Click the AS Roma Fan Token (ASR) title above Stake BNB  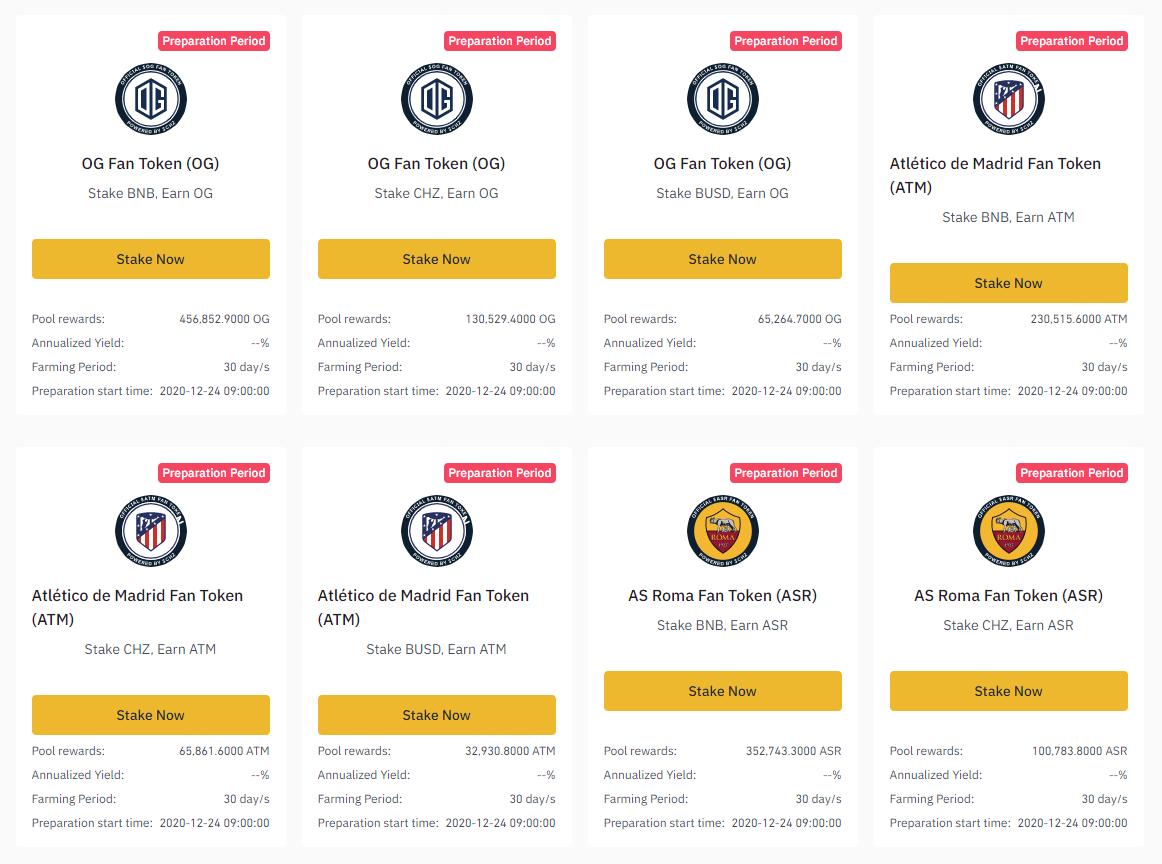723,596
